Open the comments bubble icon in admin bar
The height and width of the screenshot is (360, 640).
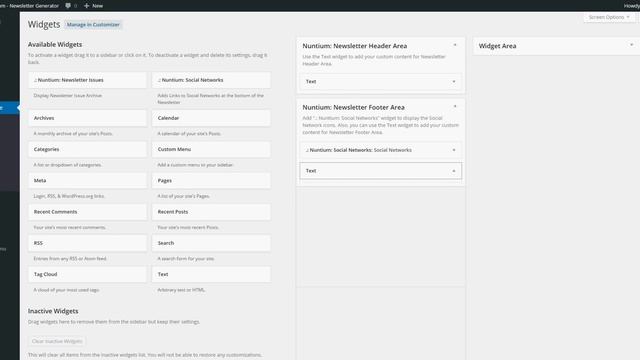[x=68, y=6]
